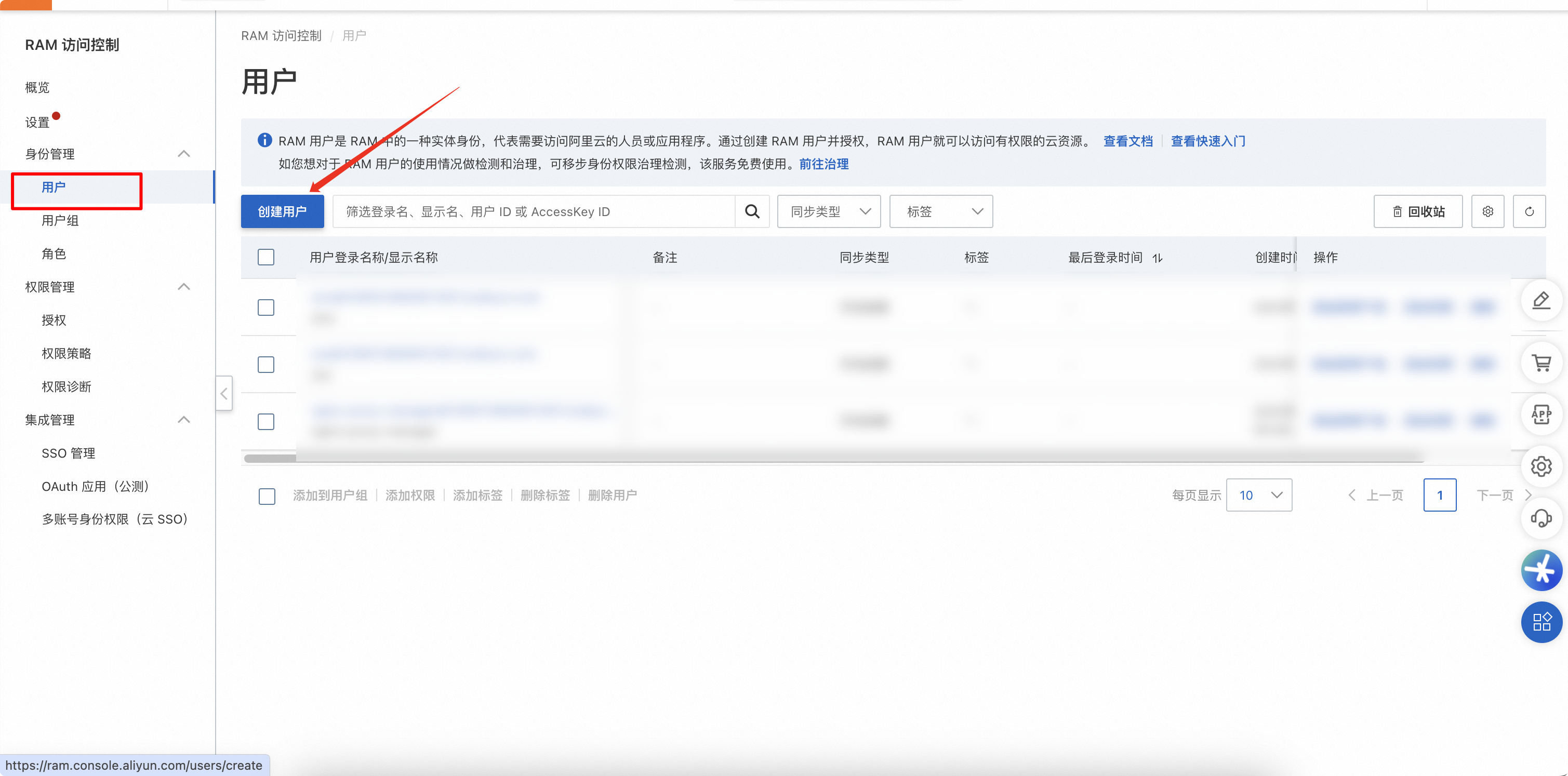Screen dimensions: 1568x776
Task: Open 授权 in the sidebar
Action: point(54,320)
